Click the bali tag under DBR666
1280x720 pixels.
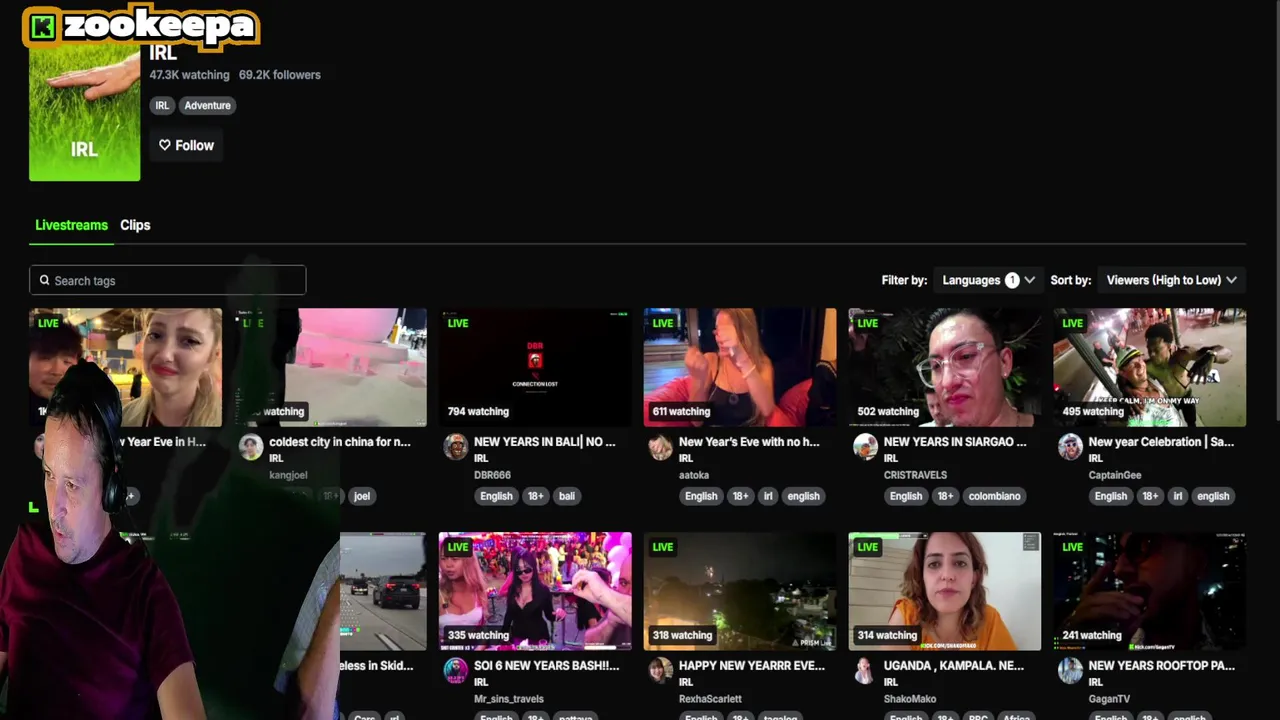click(x=567, y=496)
